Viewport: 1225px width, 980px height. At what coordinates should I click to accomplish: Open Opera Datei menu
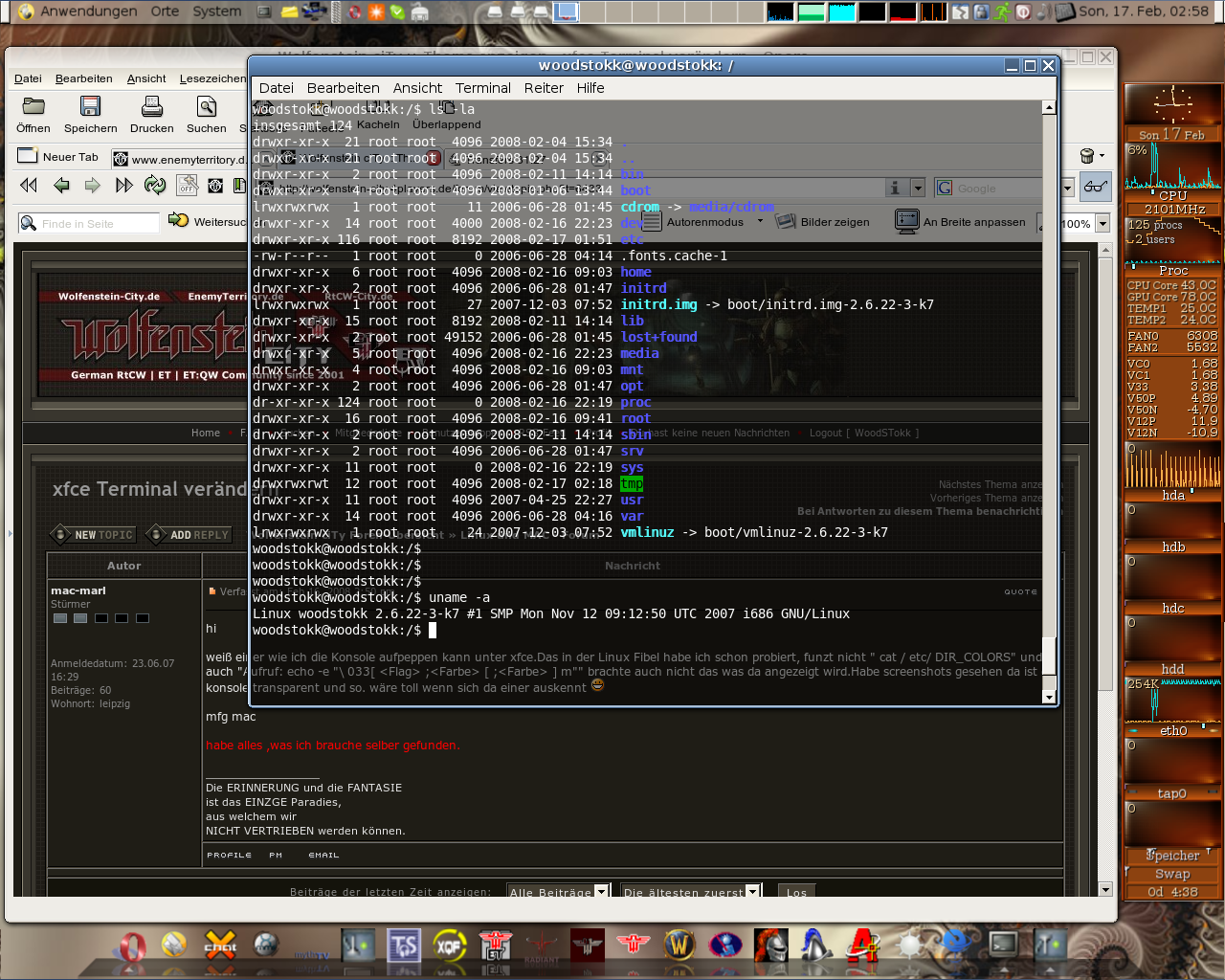[28, 78]
